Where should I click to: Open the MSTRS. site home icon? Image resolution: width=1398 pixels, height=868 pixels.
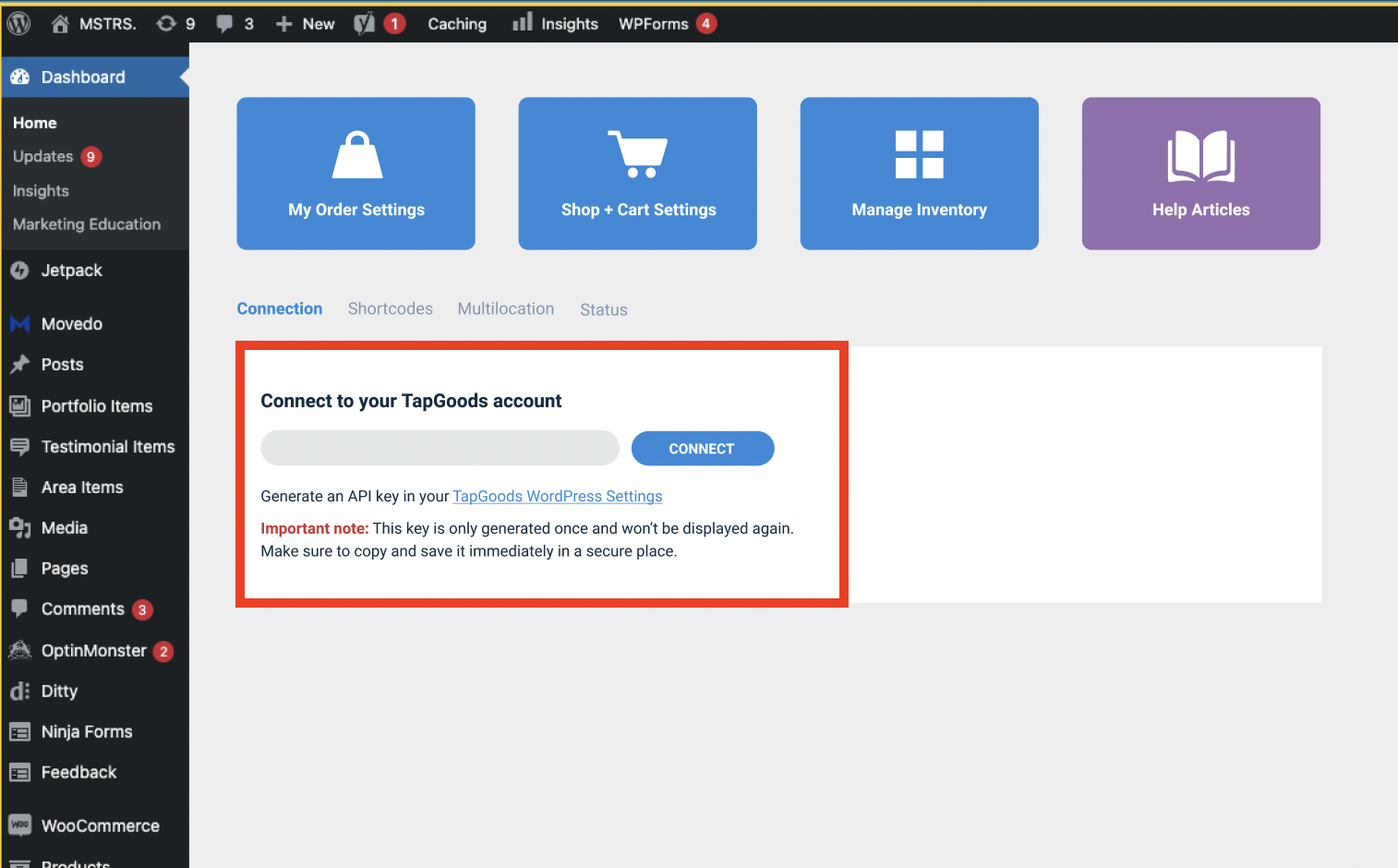tap(60, 23)
